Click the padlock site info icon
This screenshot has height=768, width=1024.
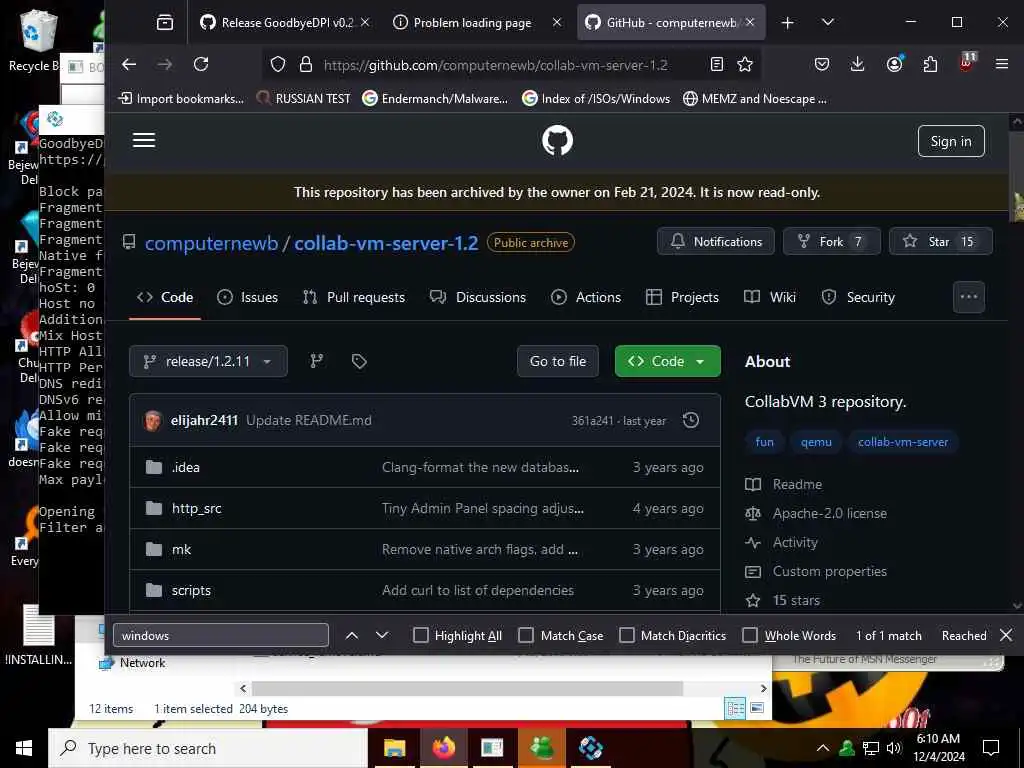click(306, 64)
